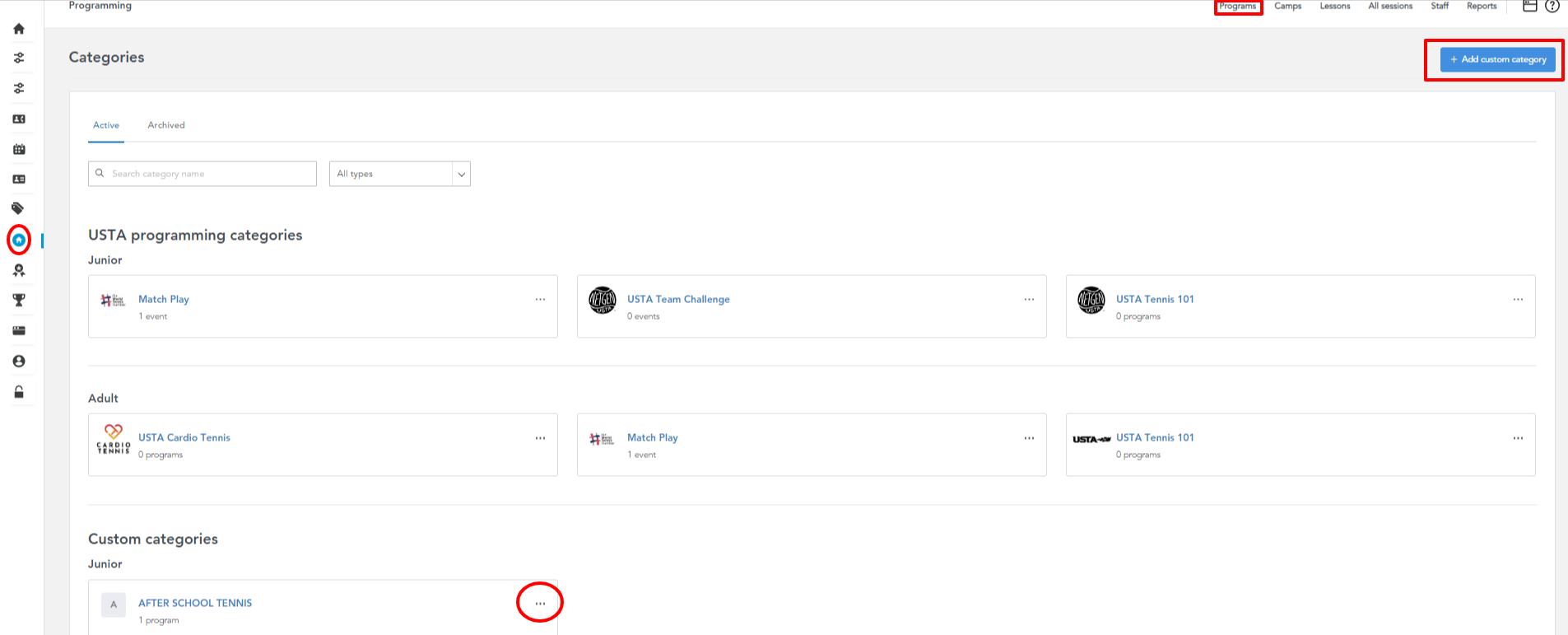Switch to the Archived tab
Viewport: 1568px width, 635px height.
pyautogui.click(x=166, y=125)
